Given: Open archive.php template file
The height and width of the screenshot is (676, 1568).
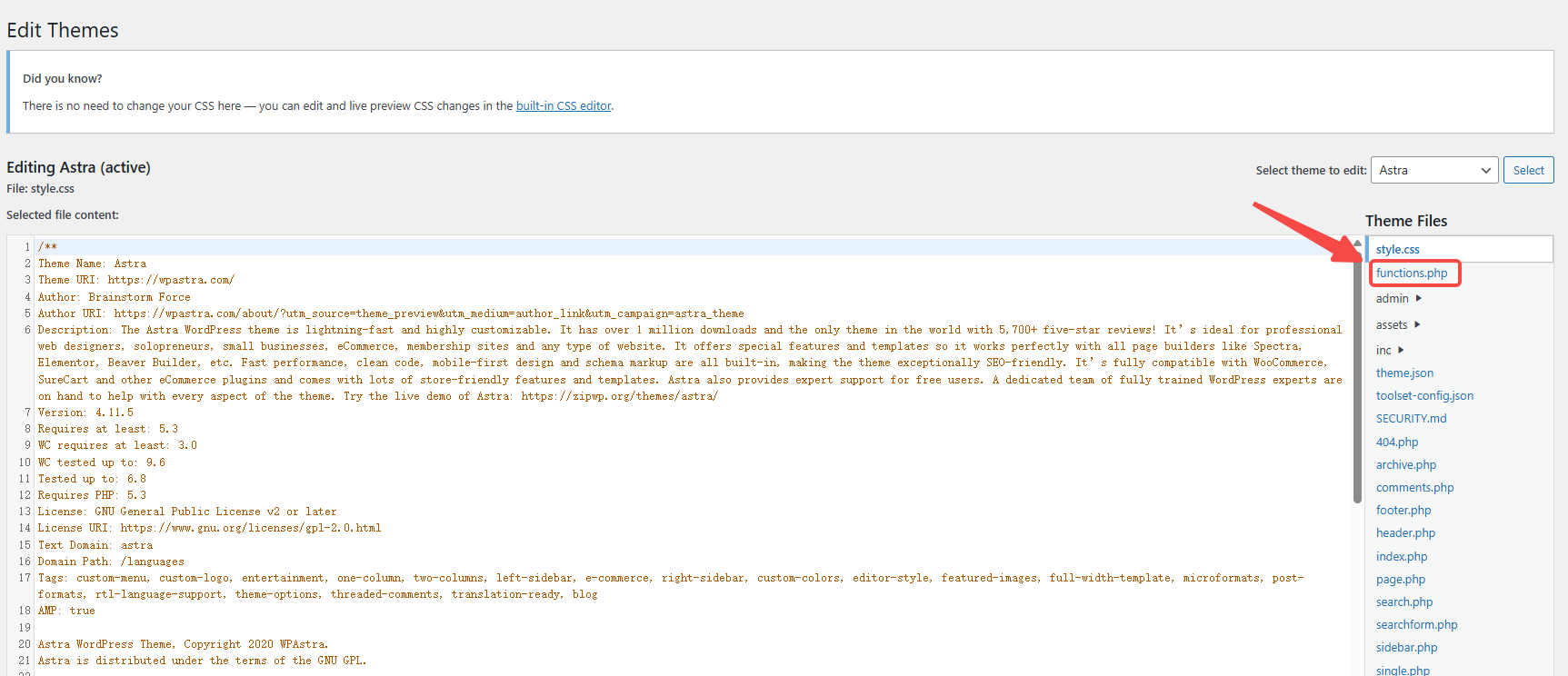Looking at the screenshot, I should tap(1405, 465).
